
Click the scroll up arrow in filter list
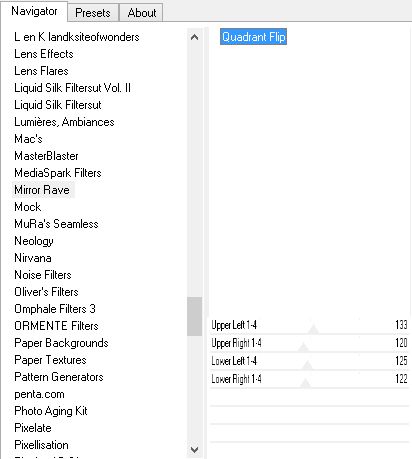coord(194,37)
